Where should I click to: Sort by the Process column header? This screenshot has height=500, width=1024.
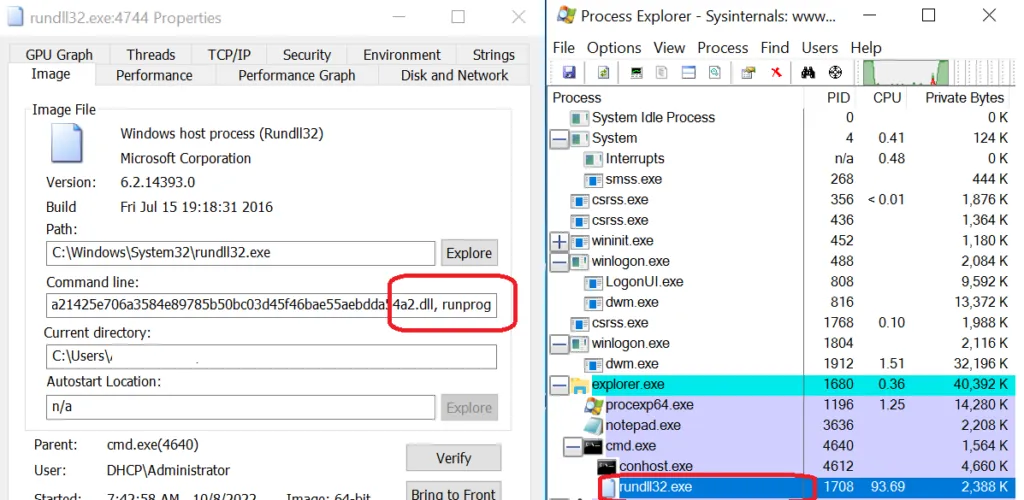pyautogui.click(x=675, y=98)
